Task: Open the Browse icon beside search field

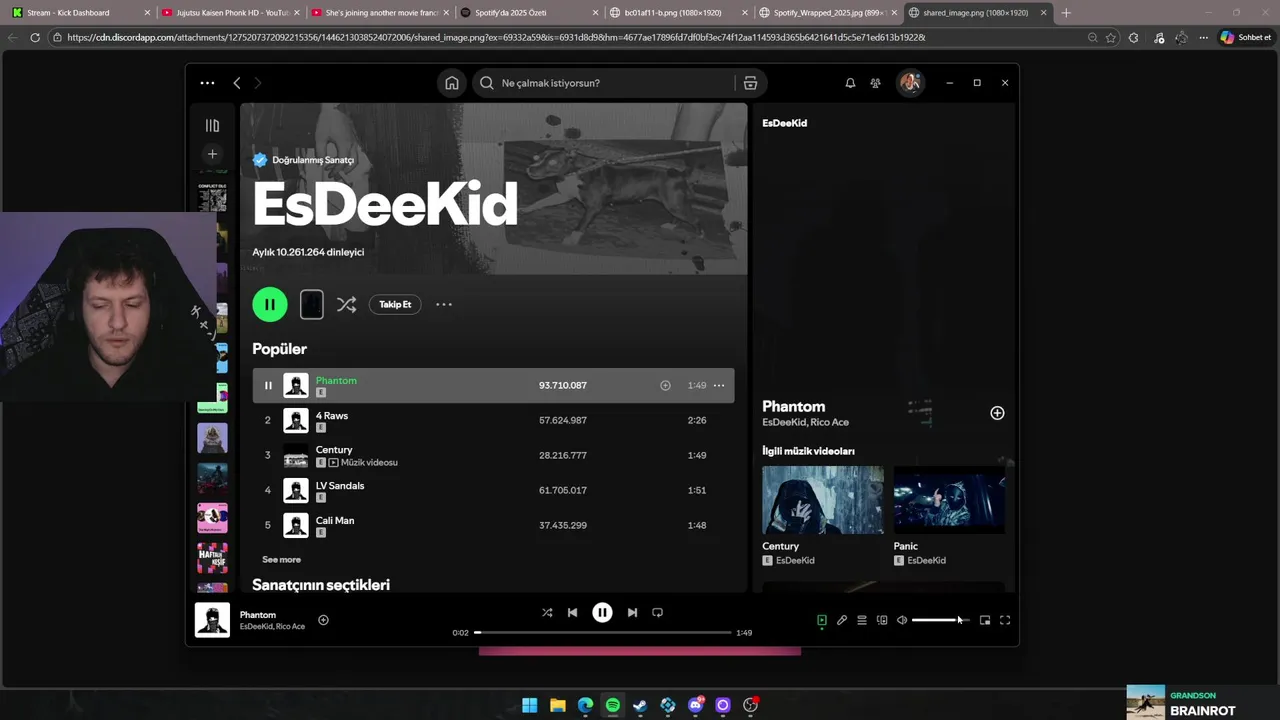Action: click(750, 83)
